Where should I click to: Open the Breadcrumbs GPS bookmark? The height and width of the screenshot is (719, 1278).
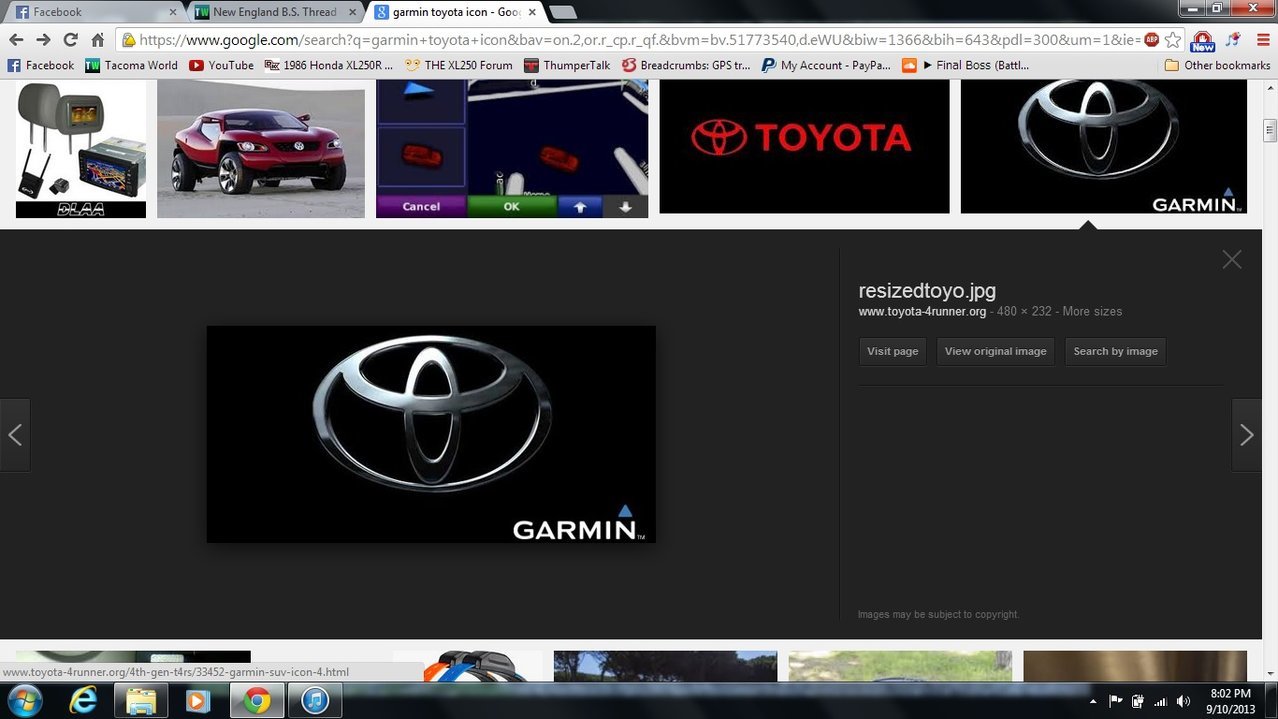(x=686, y=65)
